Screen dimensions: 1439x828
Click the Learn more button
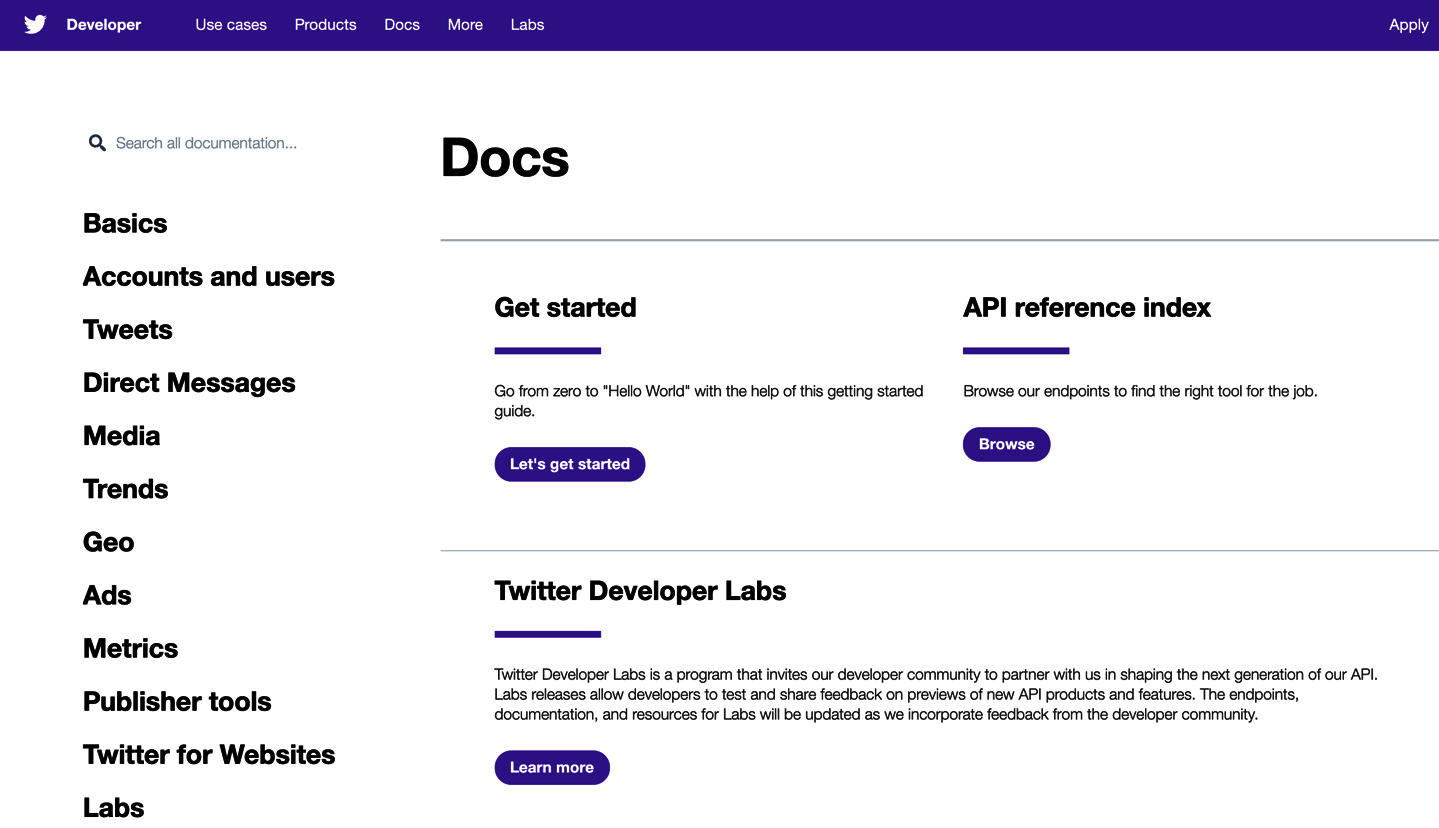552,767
